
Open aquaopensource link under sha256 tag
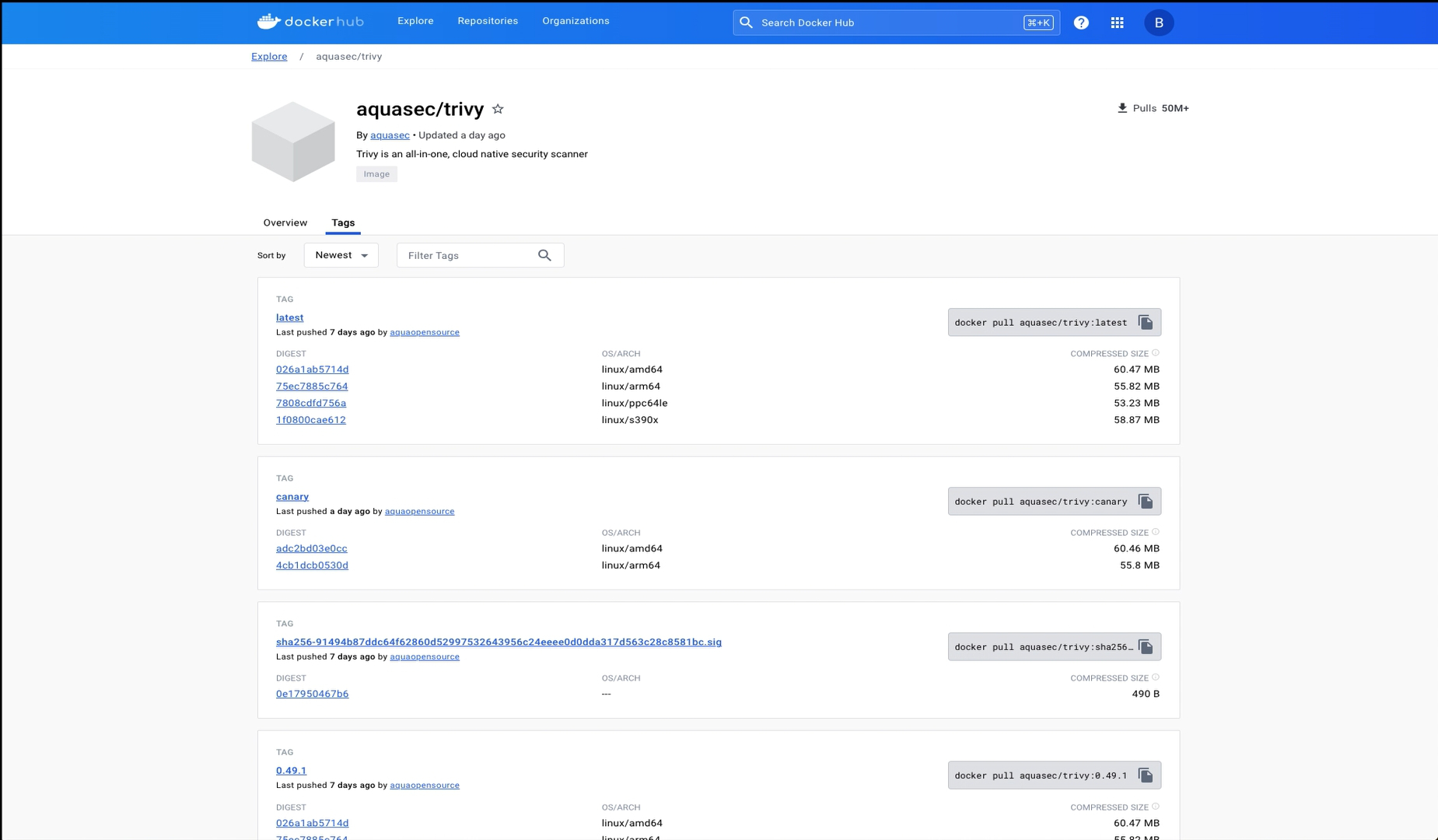point(425,656)
